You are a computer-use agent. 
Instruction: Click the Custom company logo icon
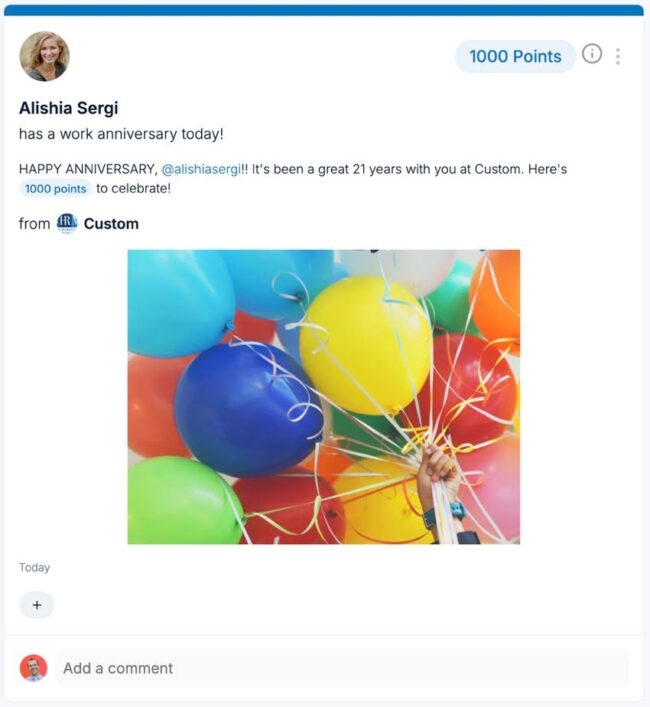[67, 223]
